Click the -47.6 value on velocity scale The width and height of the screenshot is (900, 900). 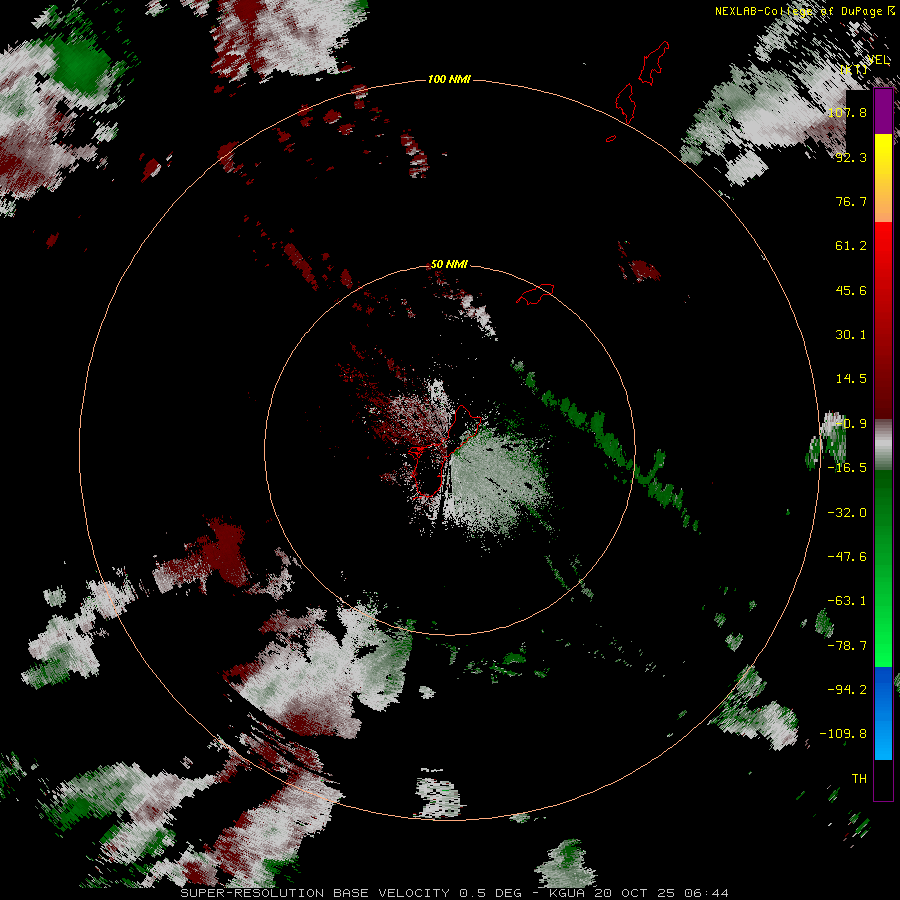pos(848,557)
